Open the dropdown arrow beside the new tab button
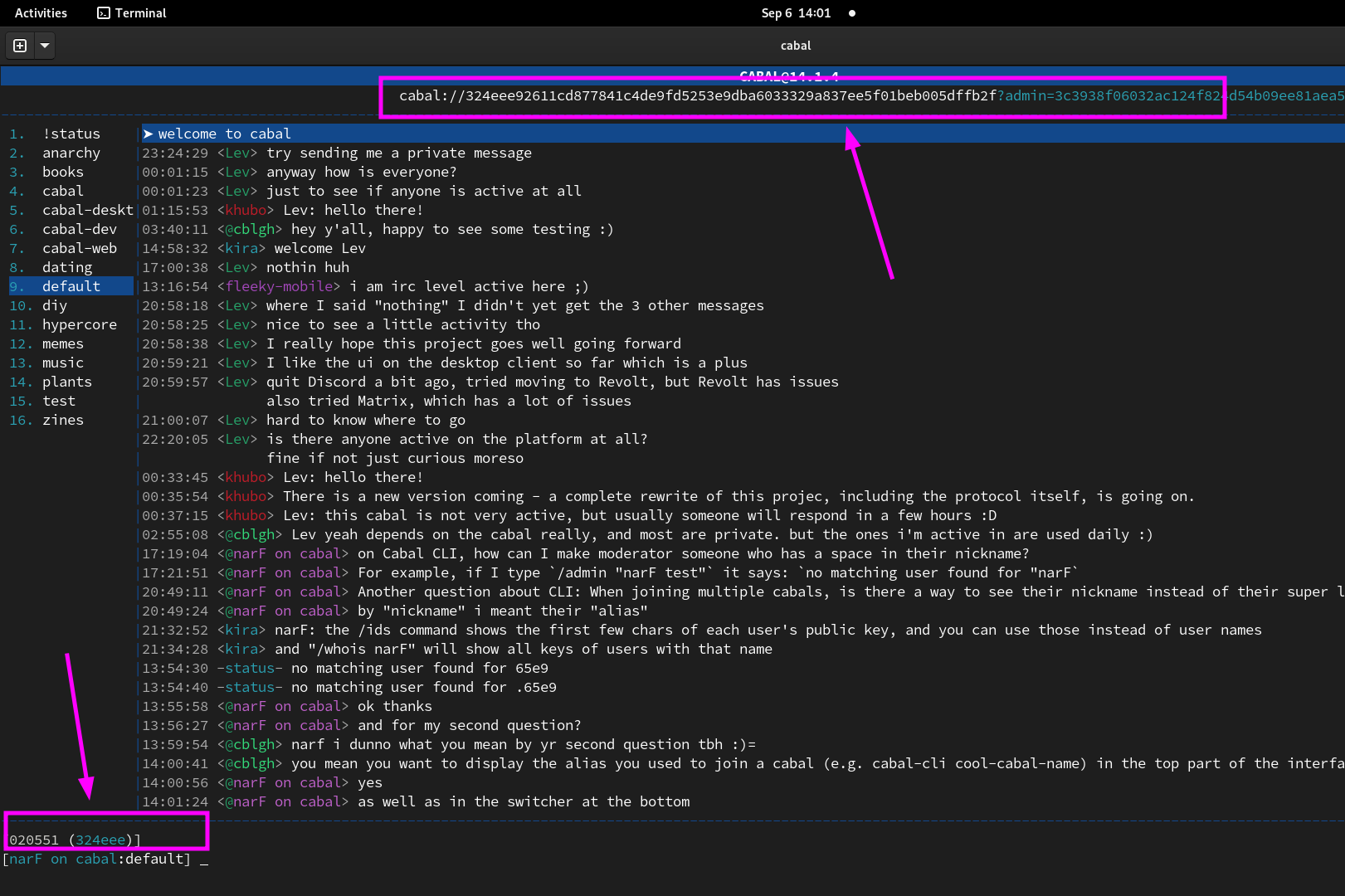The image size is (1345, 896). [45, 46]
